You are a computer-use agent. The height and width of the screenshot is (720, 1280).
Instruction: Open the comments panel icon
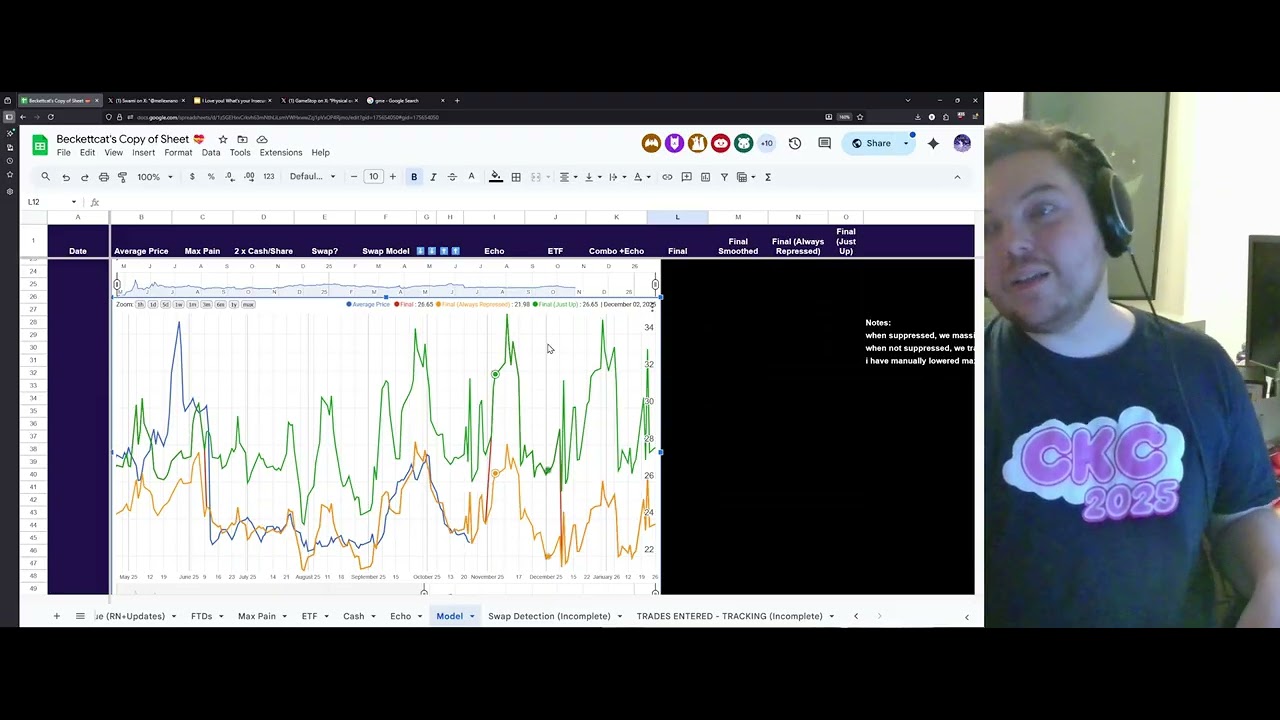click(x=824, y=143)
